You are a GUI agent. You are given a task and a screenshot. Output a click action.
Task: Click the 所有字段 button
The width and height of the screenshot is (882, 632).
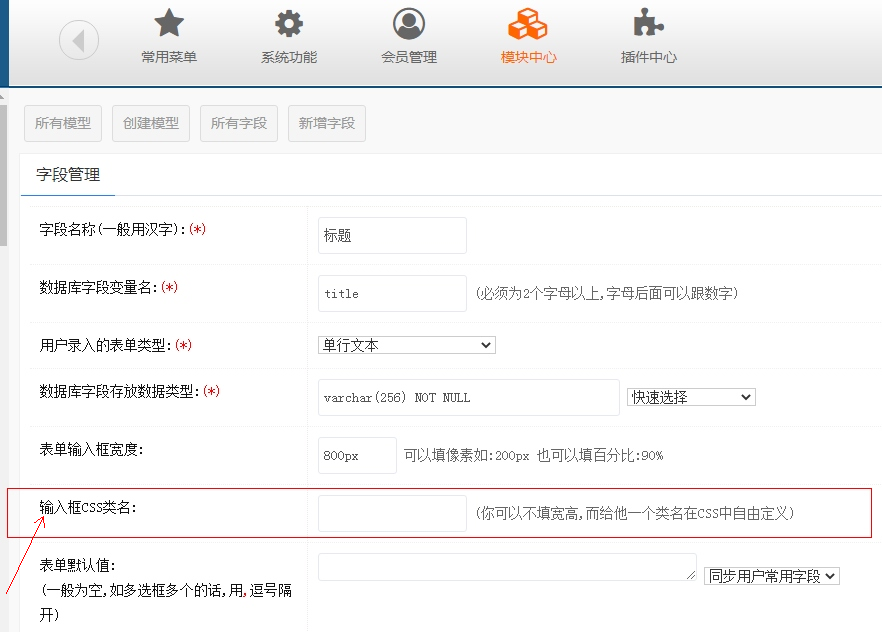pyautogui.click(x=239, y=123)
